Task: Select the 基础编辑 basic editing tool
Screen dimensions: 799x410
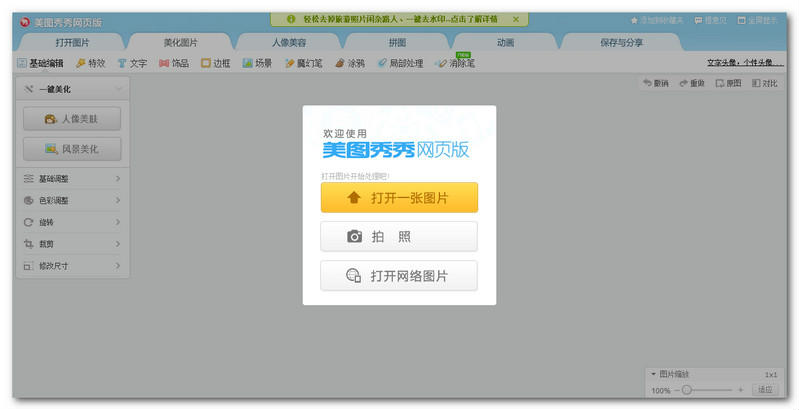Action: click(40, 64)
